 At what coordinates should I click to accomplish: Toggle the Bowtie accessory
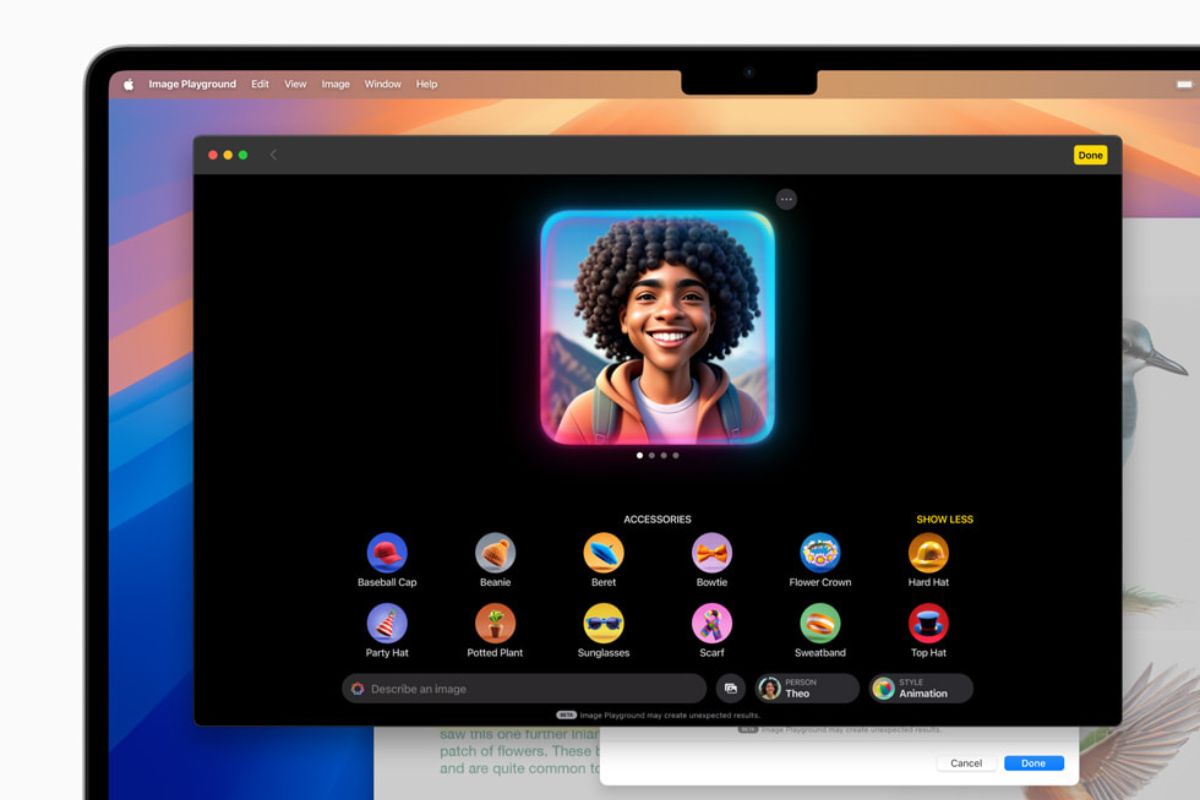(711, 554)
